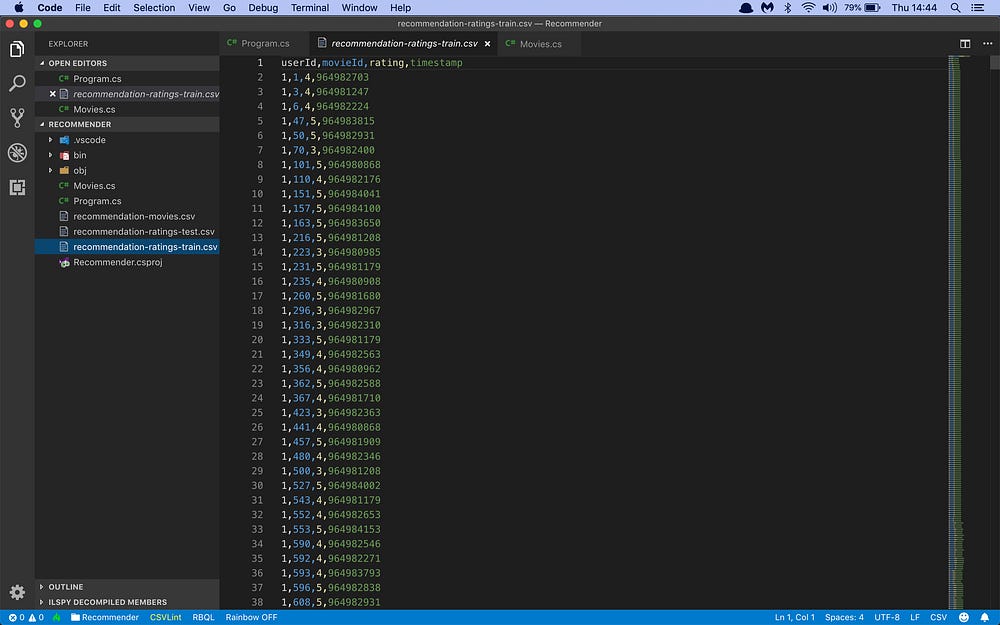This screenshot has width=1000, height=625.
Task: Open the Extensions view icon
Action: click(17, 187)
